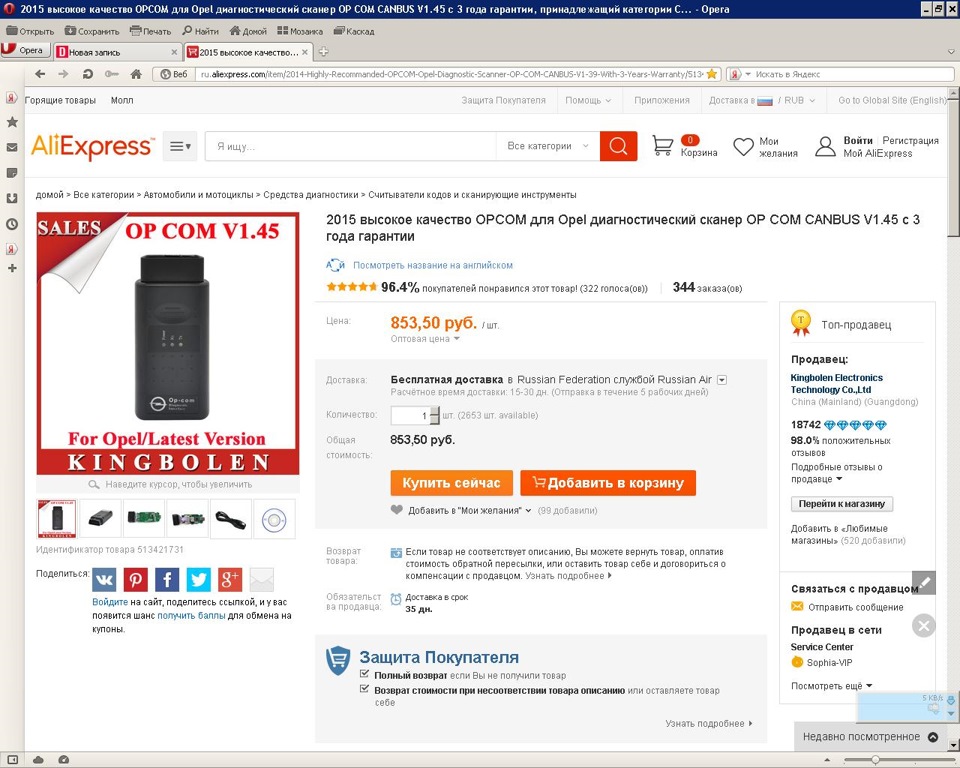Open bookmarks star in Opera sidebar
This screenshot has width=960, height=768.
coord(12,122)
